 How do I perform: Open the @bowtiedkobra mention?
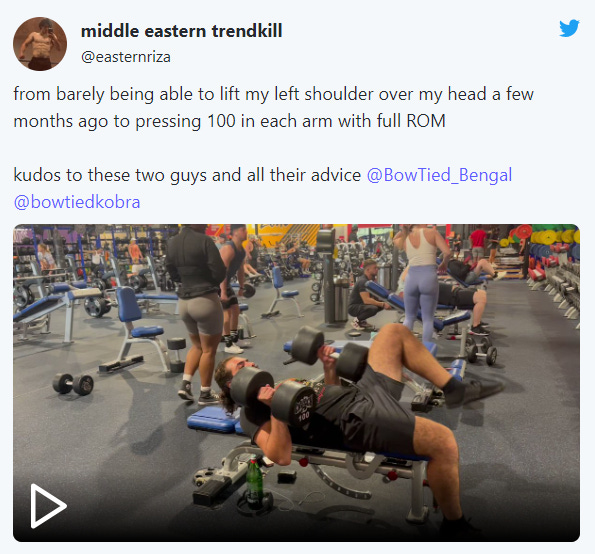click(77, 202)
